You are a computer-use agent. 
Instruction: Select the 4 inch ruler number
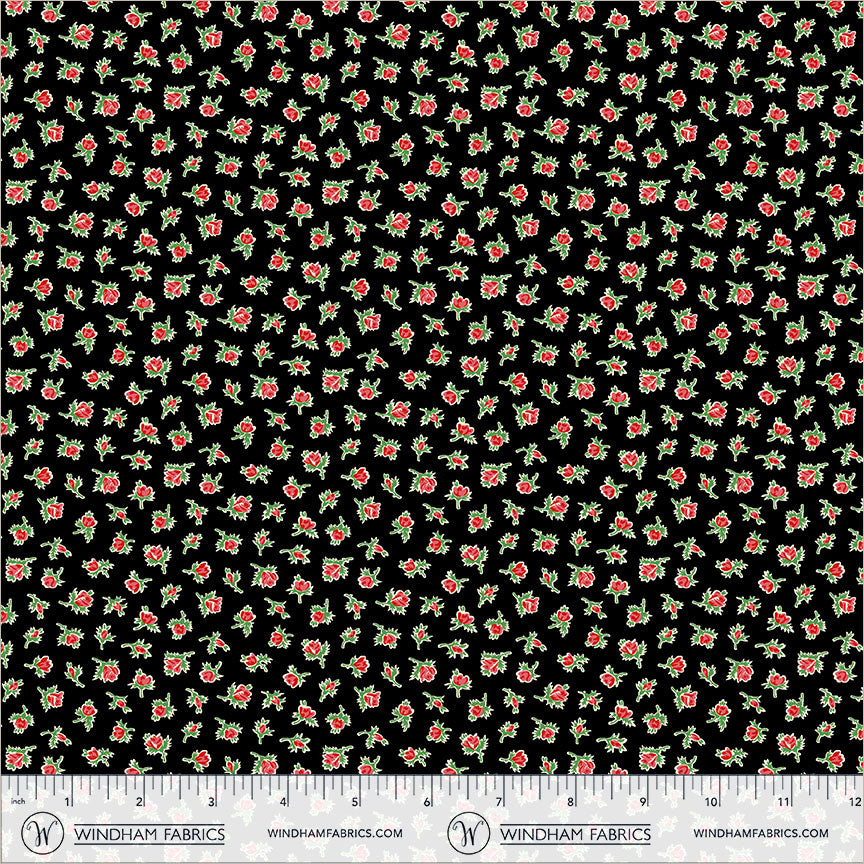pyautogui.click(x=284, y=803)
